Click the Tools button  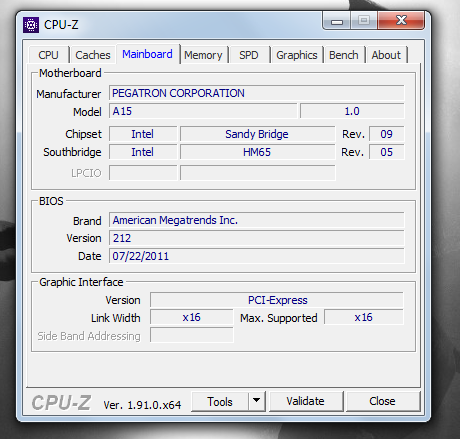[x=220, y=402]
